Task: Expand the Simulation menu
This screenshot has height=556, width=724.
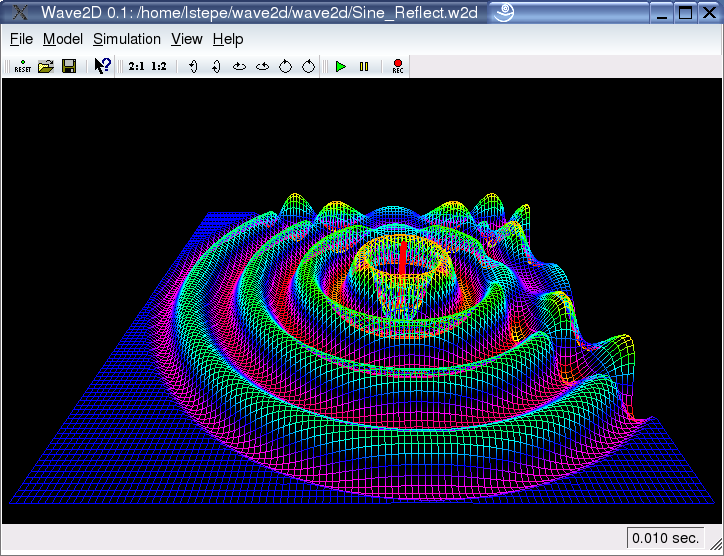Action: (x=127, y=39)
